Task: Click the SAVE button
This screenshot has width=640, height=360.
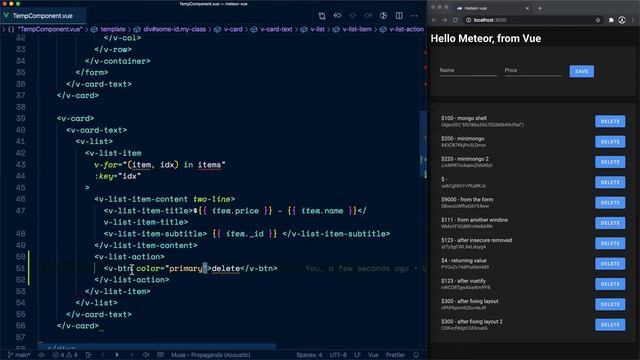Action: [x=582, y=71]
